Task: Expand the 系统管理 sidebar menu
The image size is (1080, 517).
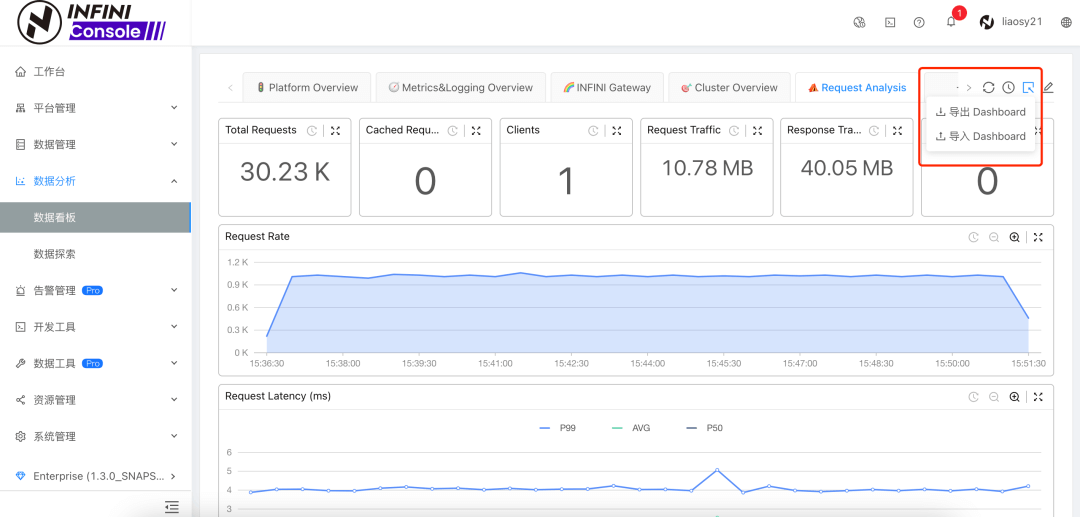Action: coord(96,436)
